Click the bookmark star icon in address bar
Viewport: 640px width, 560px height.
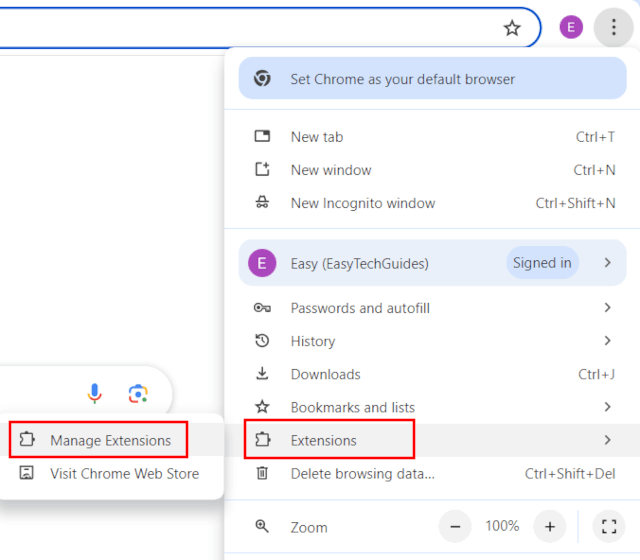pos(512,28)
